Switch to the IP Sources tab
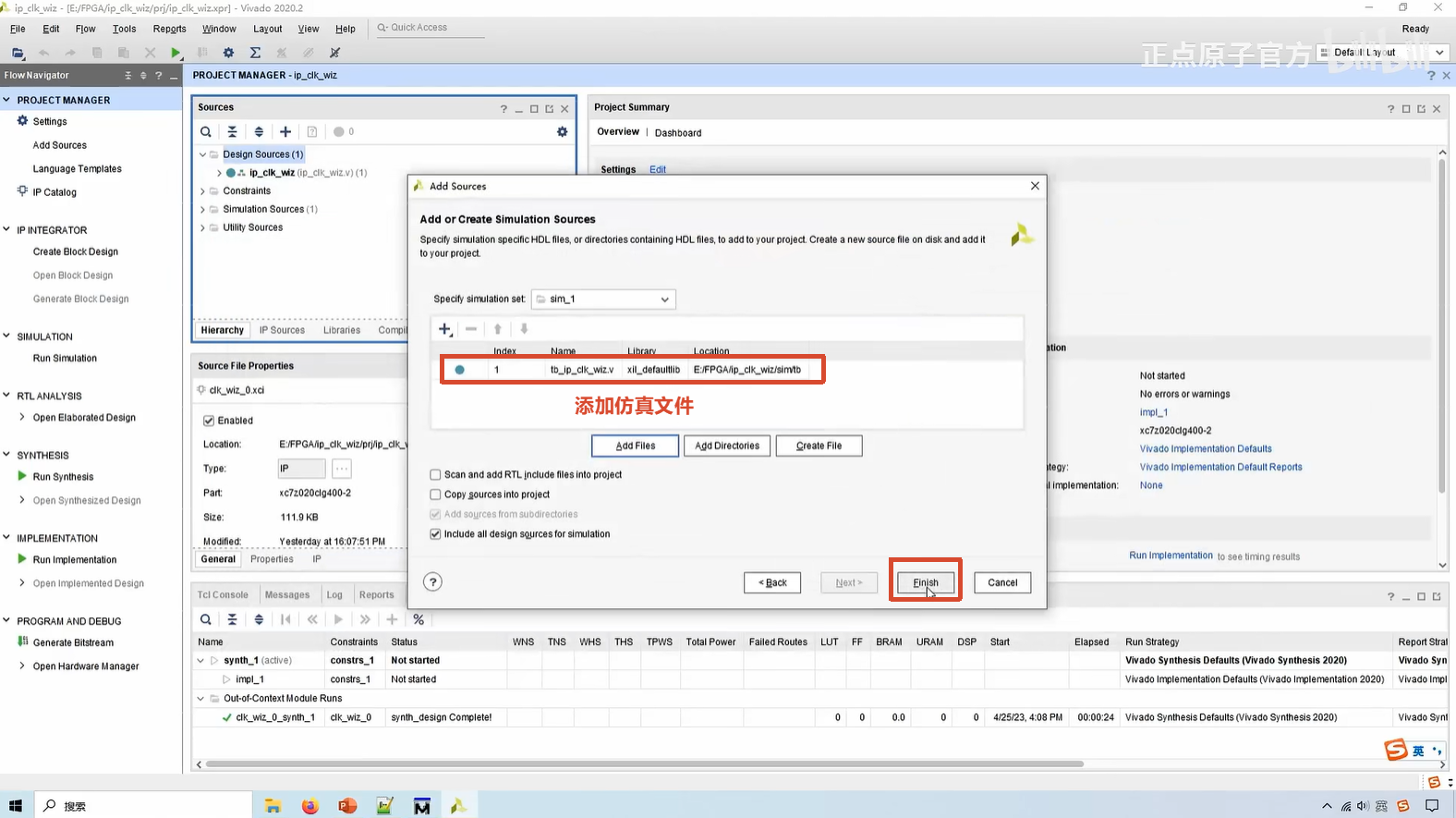This screenshot has width=1456, height=818. (x=282, y=330)
